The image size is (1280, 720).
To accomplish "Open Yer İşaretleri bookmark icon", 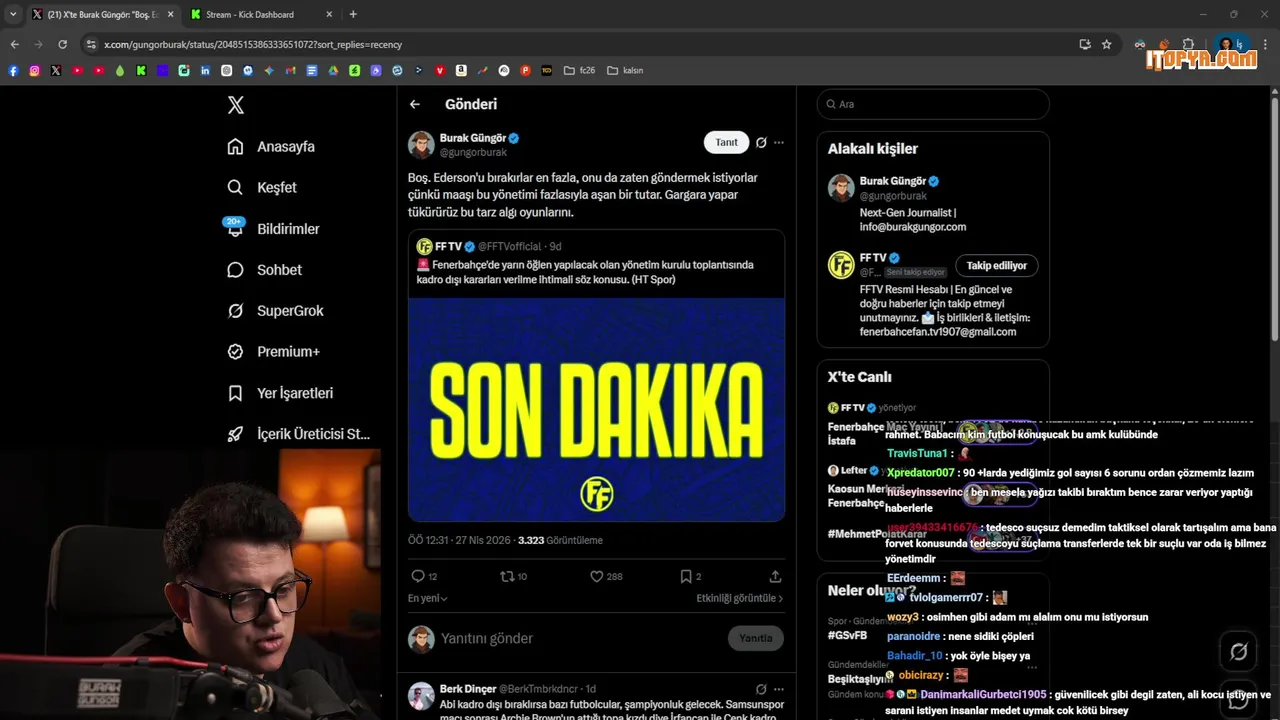I will click(235, 393).
